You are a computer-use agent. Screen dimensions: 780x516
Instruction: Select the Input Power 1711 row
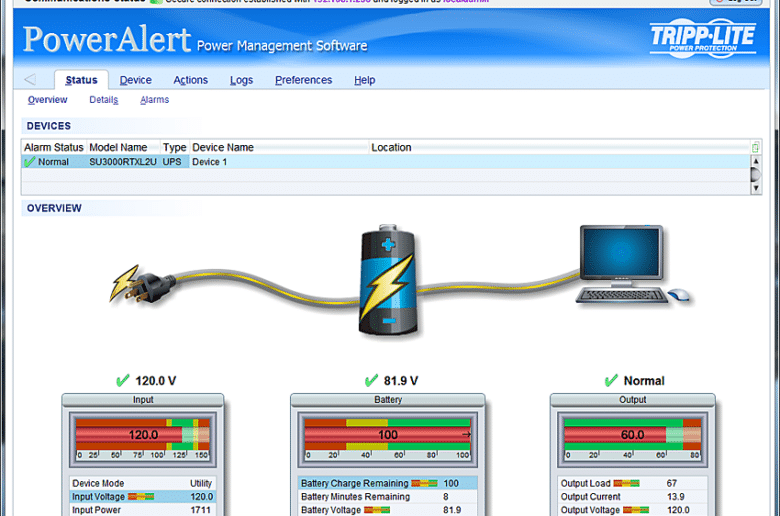(142, 510)
